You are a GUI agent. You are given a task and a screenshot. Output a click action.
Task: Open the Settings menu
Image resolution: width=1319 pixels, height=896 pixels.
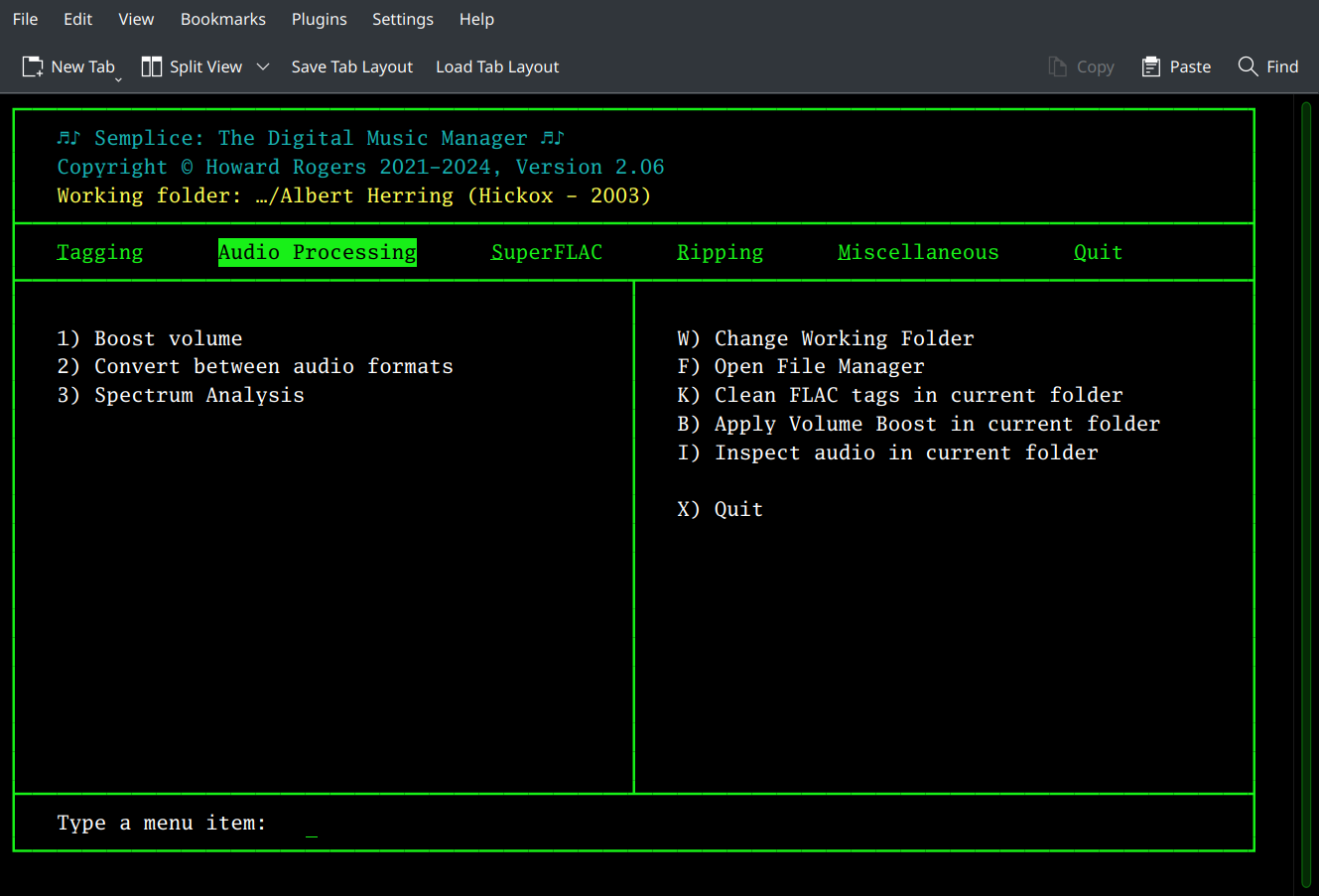click(x=402, y=19)
